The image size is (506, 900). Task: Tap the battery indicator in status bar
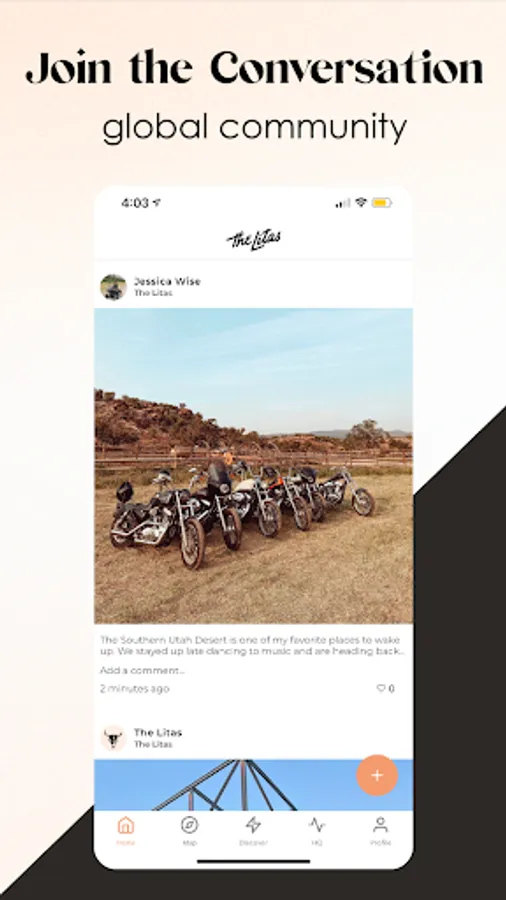(x=382, y=203)
